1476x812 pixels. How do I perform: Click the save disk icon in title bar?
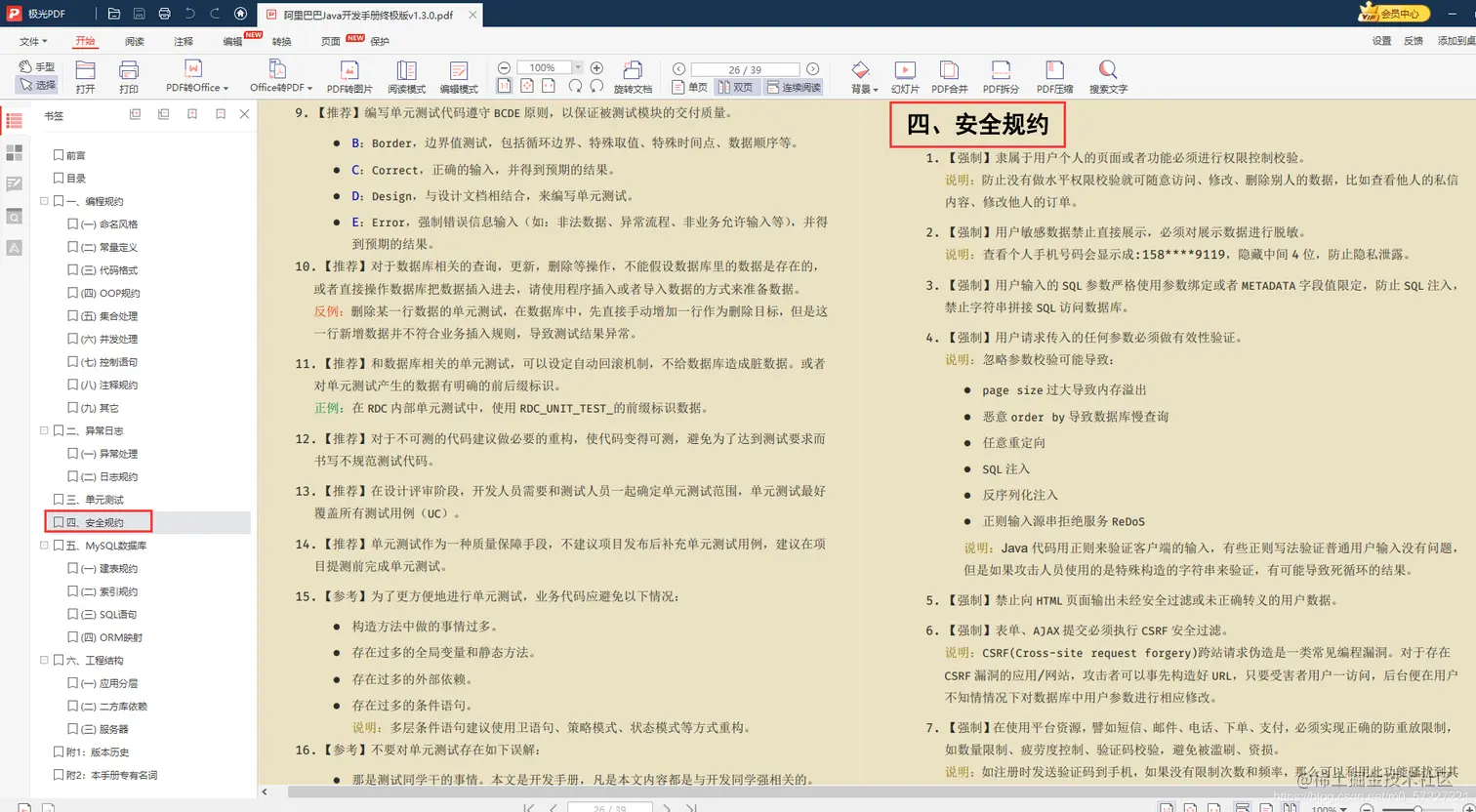(140, 15)
